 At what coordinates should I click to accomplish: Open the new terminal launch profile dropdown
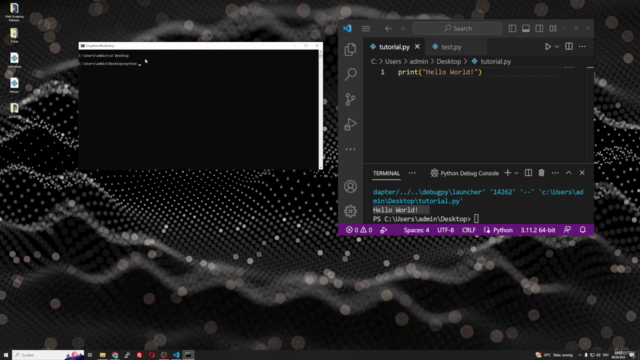coord(516,173)
